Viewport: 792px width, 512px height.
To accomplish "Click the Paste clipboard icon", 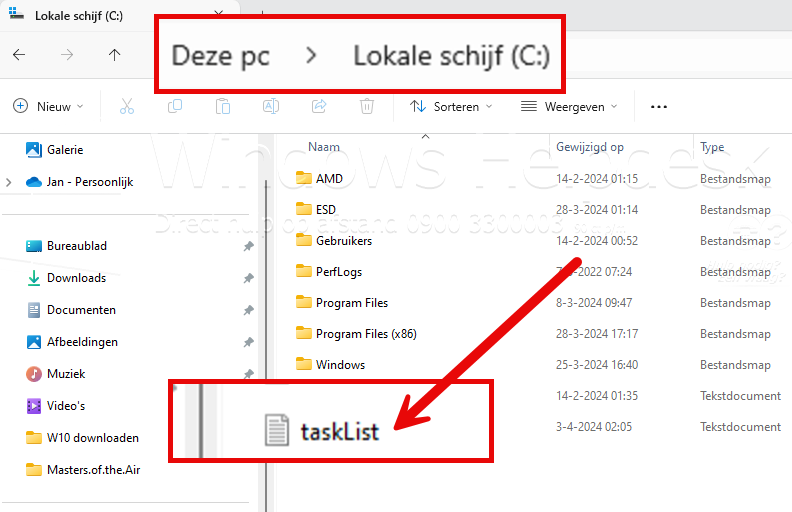I will tap(223, 107).
